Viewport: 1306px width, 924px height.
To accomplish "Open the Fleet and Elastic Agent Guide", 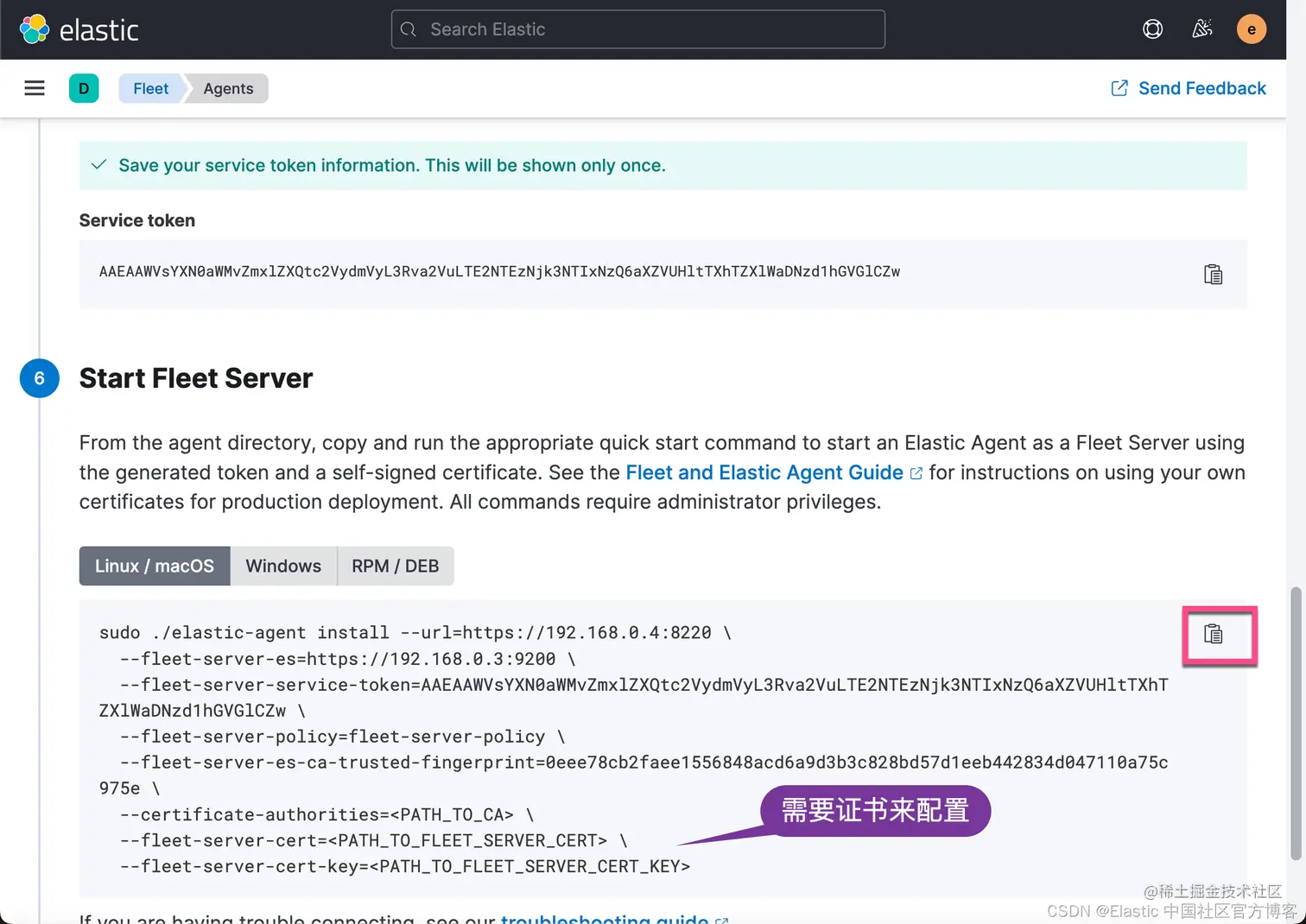I will [764, 472].
